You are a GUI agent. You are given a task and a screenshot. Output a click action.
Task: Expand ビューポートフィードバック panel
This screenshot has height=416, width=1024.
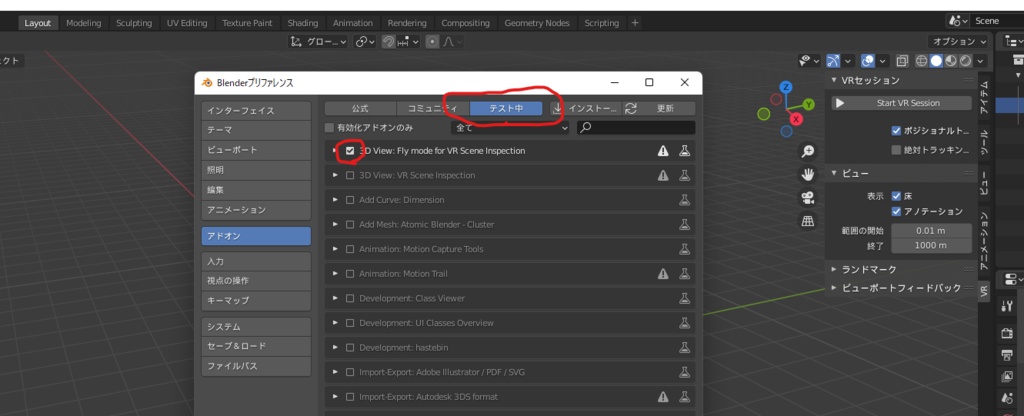click(x=834, y=287)
